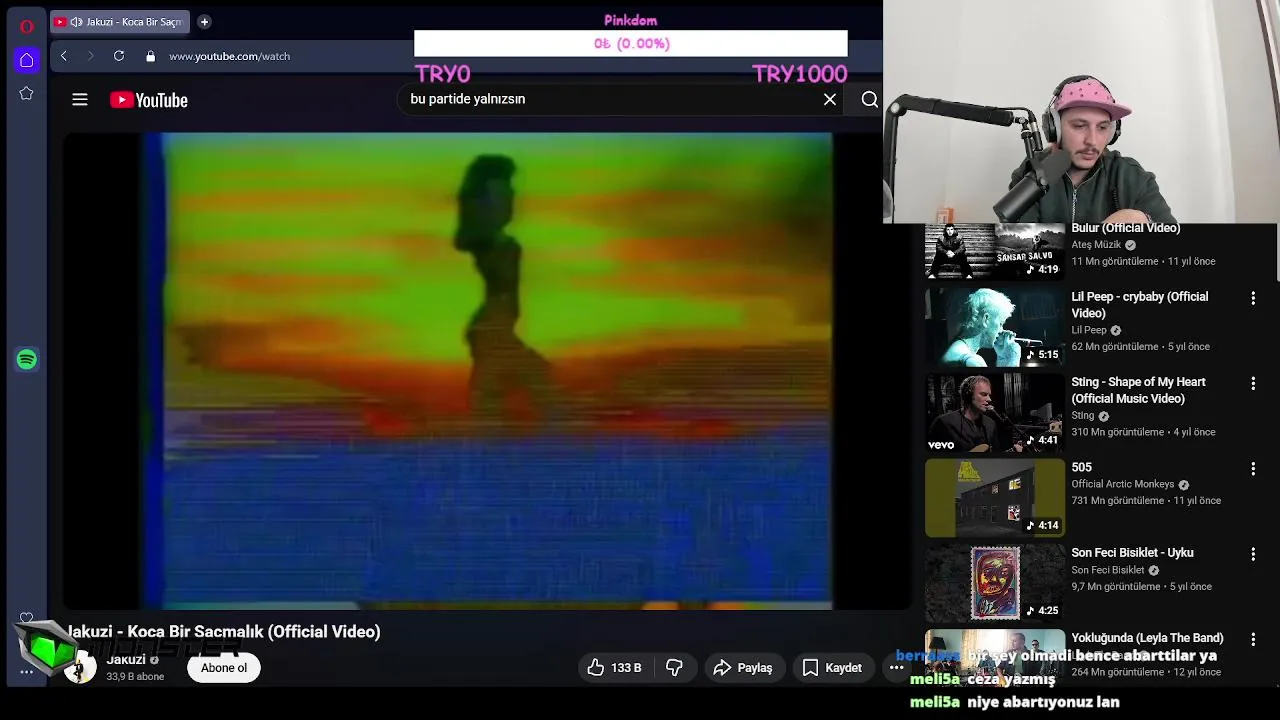Screen dimensions: 1280x720
Task: Click the Opera sidebar home icon
Action: click(27, 61)
